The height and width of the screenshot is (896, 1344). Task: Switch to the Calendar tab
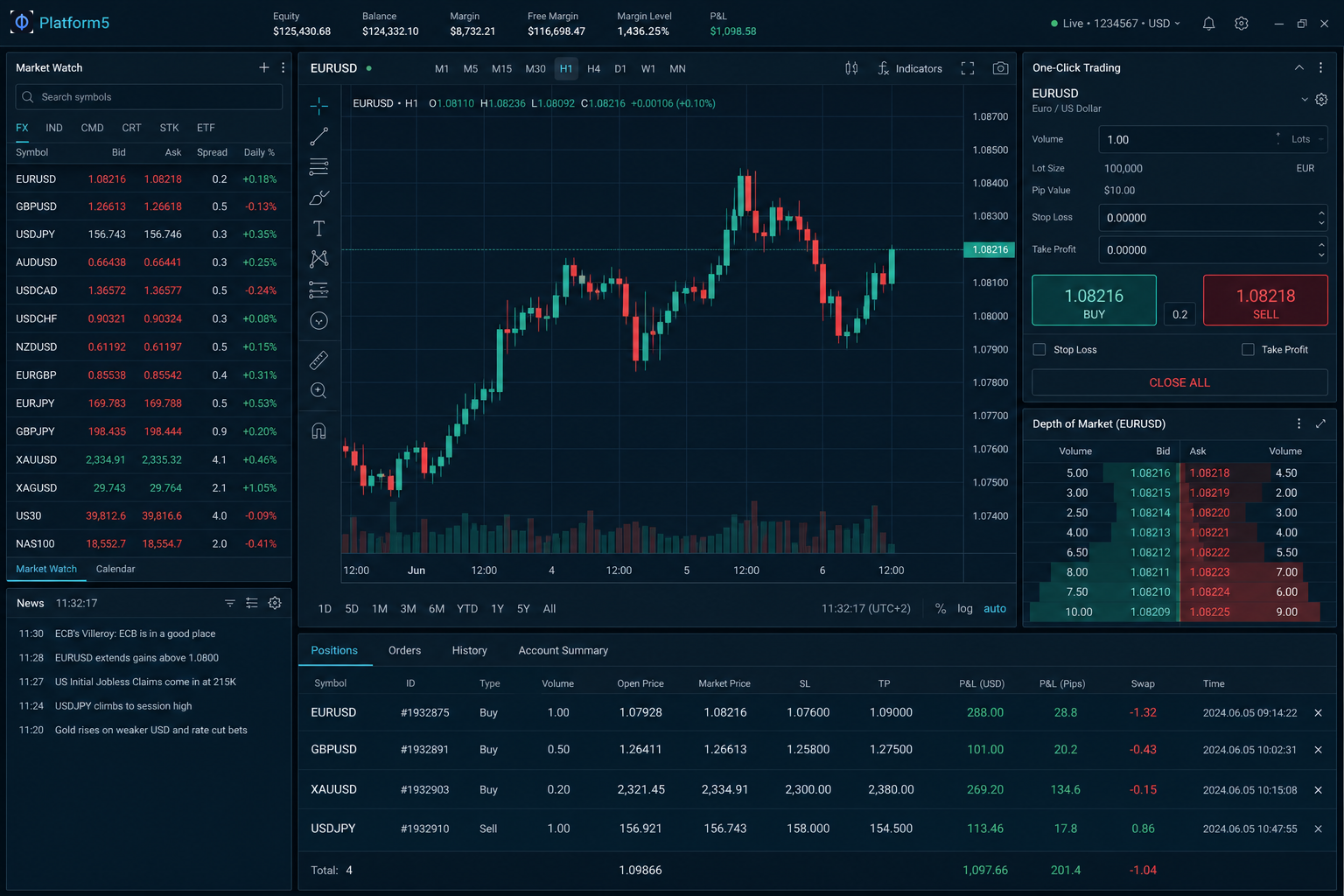click(x=115, y=569)
